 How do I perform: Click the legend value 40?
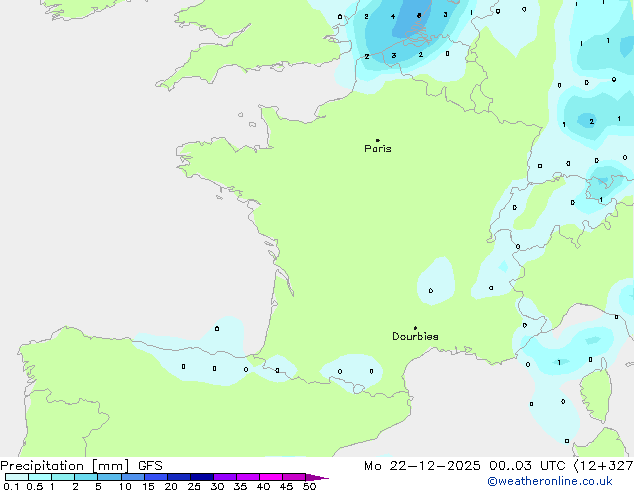263,486
